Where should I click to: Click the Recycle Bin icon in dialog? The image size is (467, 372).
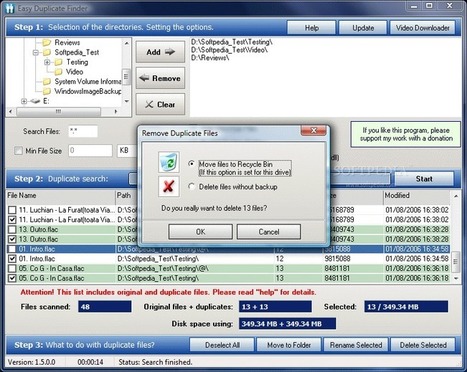click(x=169, y=162)
